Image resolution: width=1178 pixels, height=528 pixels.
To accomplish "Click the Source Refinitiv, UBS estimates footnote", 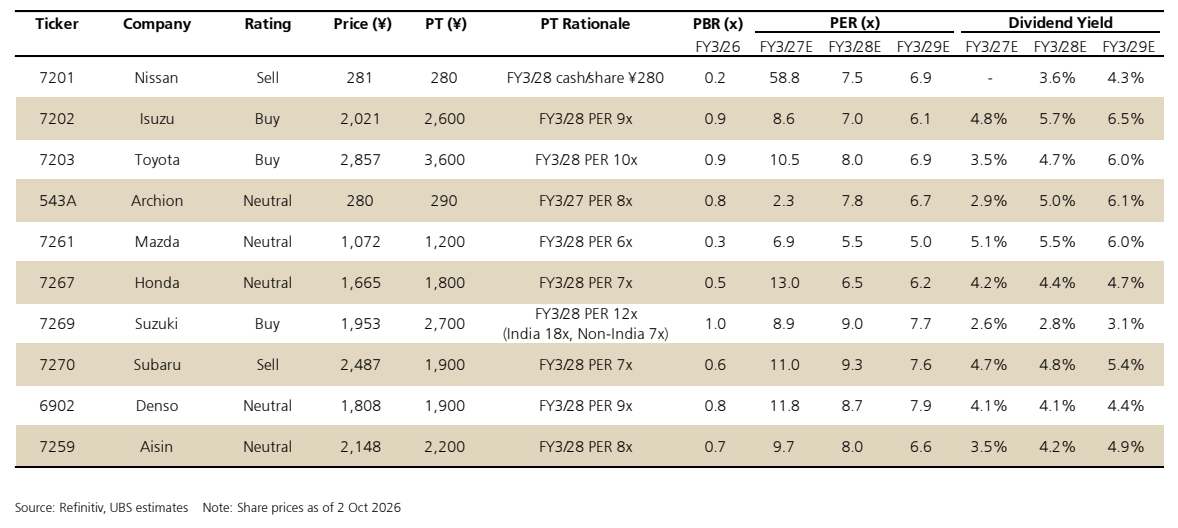I will pos(101,508).
